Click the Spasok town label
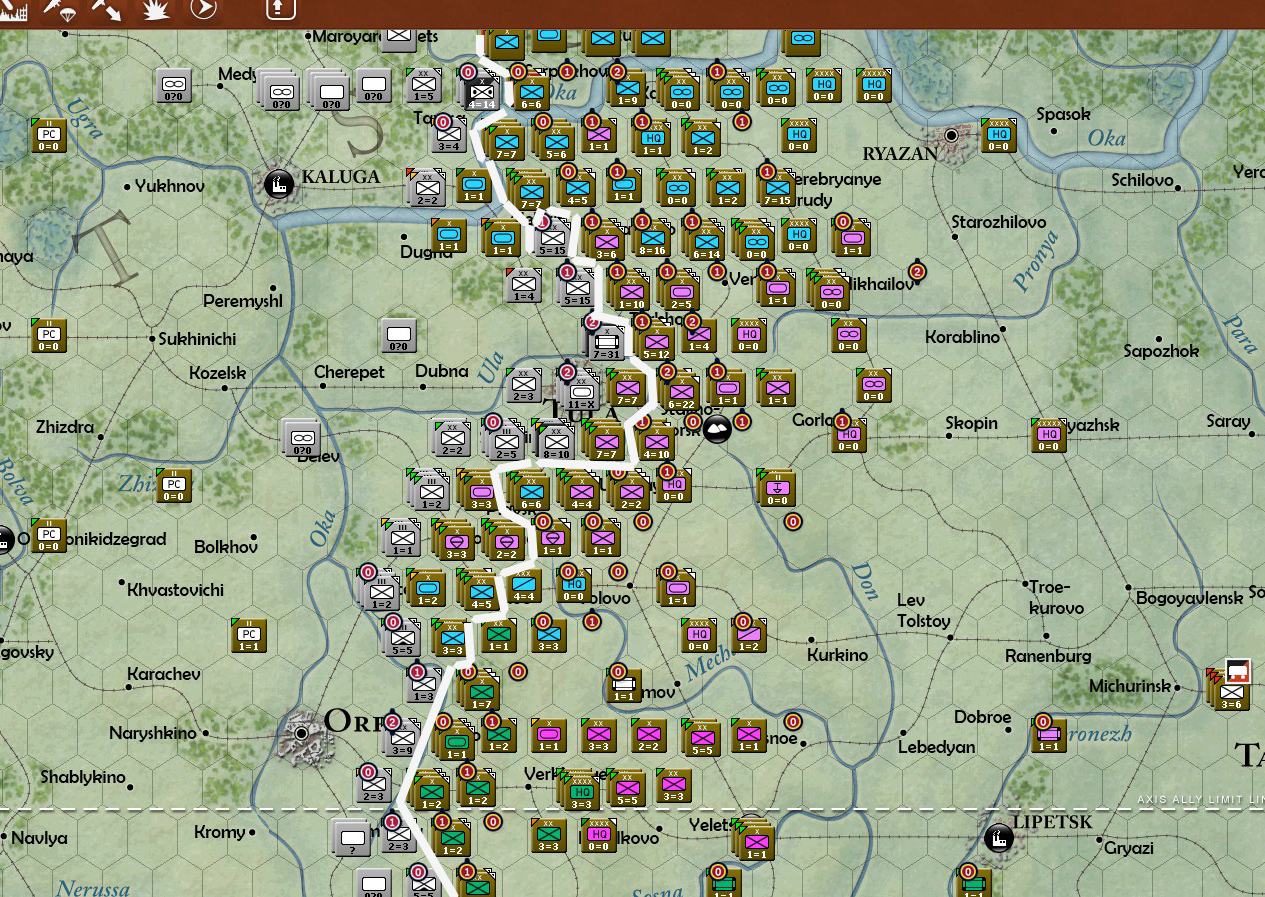Image resolution: width=1265 pixels, height=897 pixels. coord(1063,114)
